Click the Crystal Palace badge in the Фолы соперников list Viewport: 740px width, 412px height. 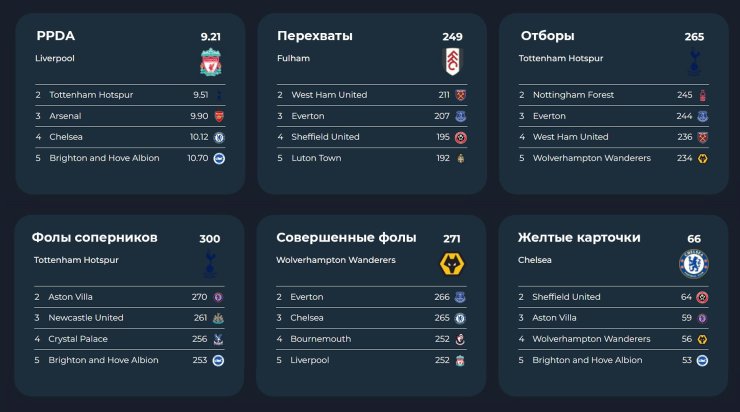[218, 339]
